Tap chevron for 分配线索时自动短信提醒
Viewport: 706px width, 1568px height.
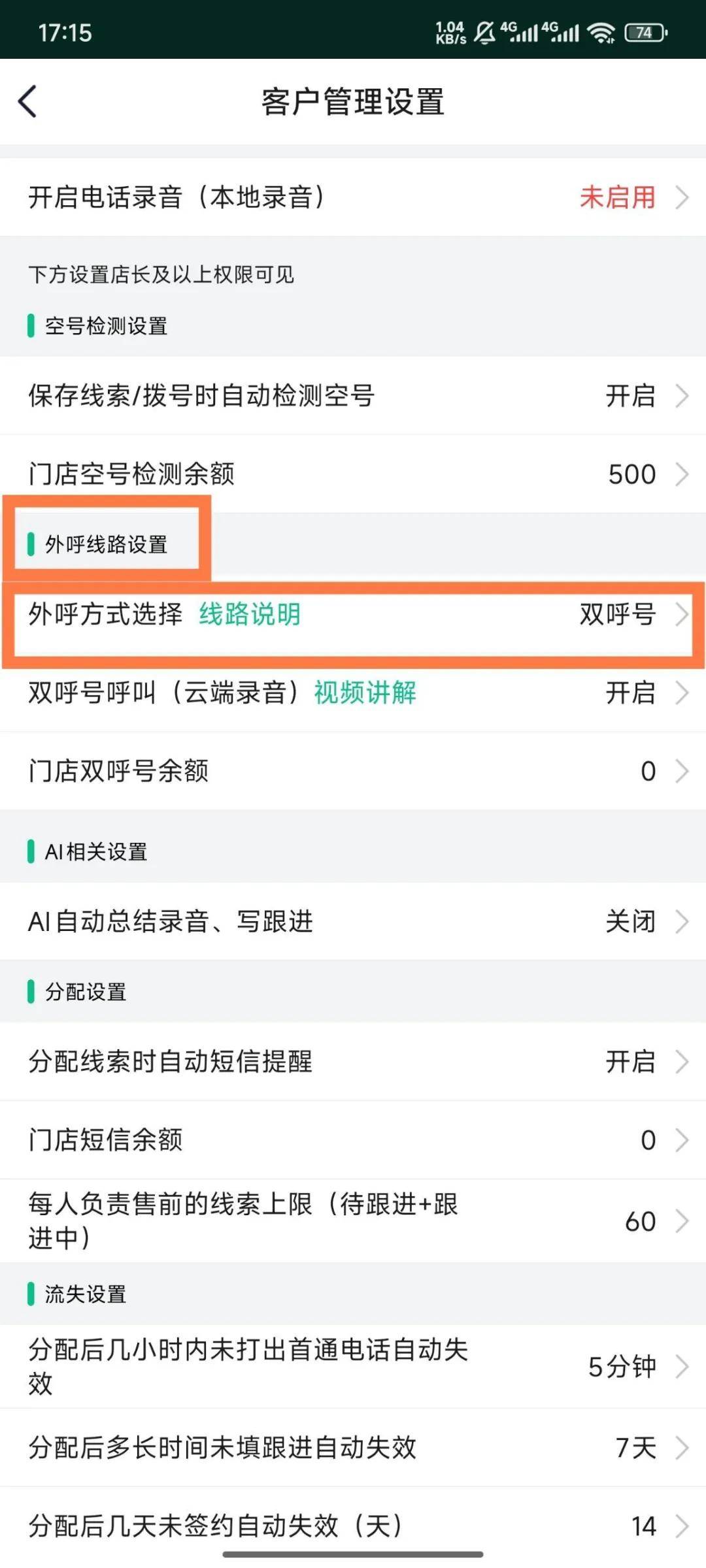click(682, 1062)
